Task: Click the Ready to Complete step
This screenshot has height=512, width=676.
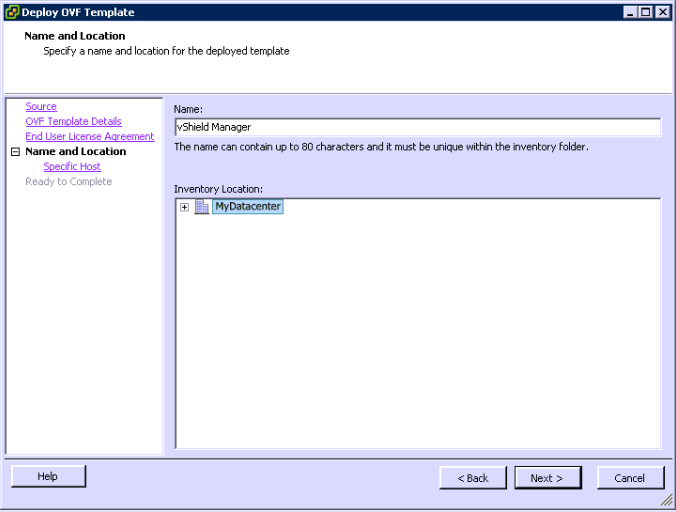Action: pyautogui.click(x=68, y=182)
